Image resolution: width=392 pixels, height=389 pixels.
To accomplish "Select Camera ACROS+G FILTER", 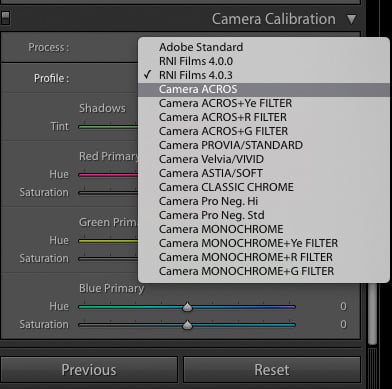I will (264, 131).
